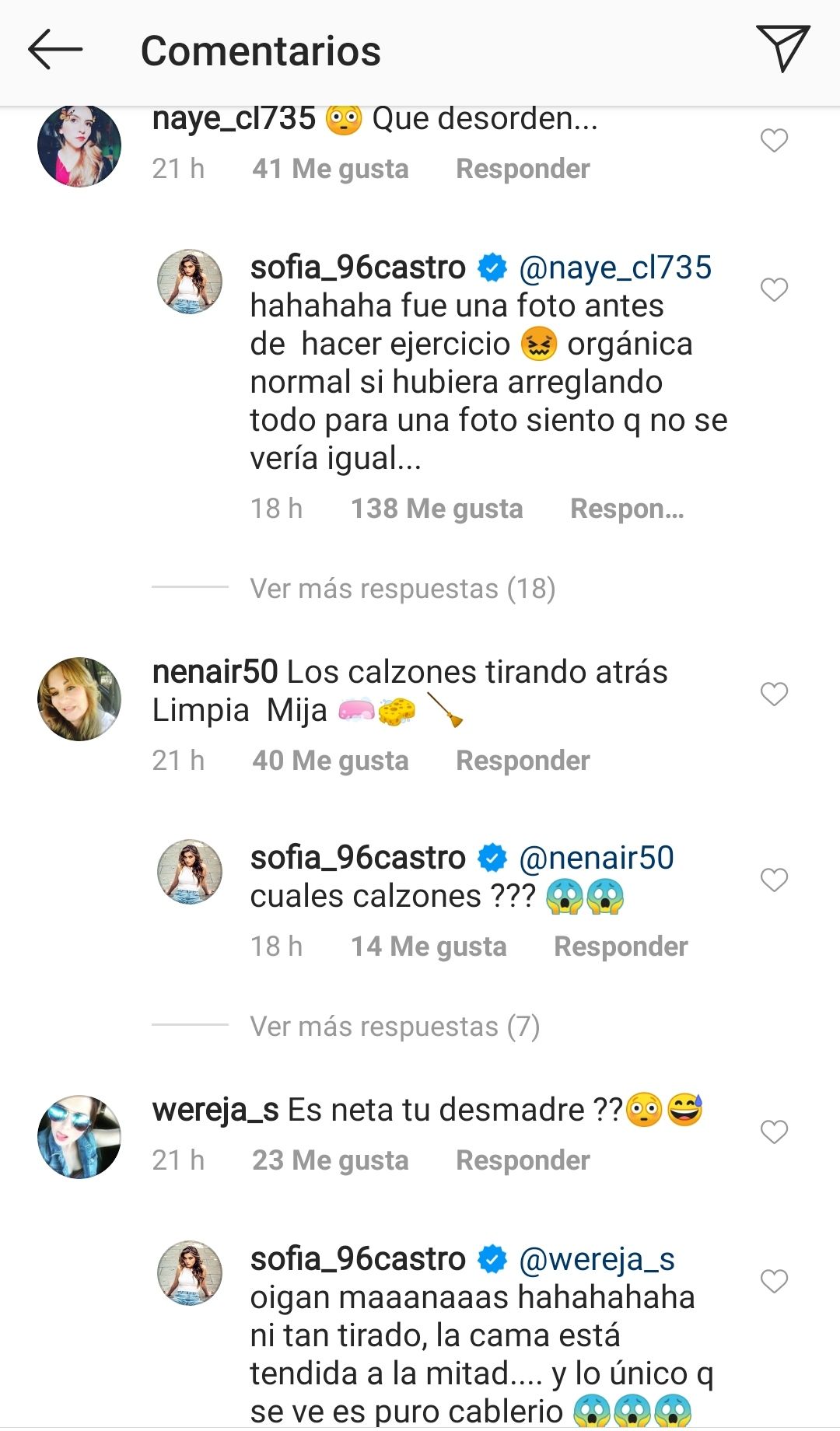Screen dimensions: 840x1431
Task: Click Responder under 'cuales calzones' reply
Action: [x=621, y=946]
